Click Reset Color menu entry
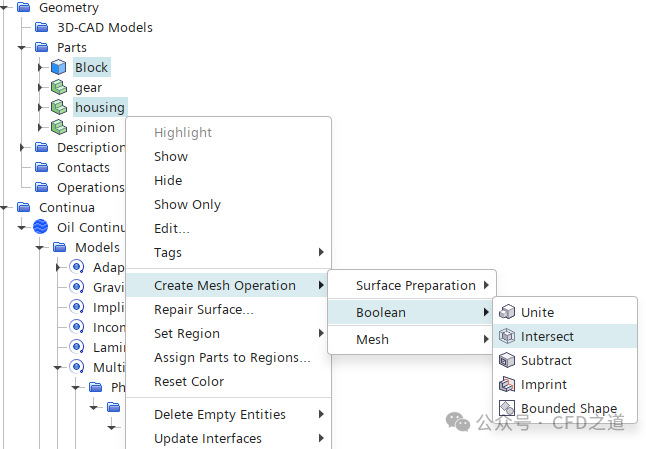This screenshot has height=449, width=646. [x=188, y=381]
